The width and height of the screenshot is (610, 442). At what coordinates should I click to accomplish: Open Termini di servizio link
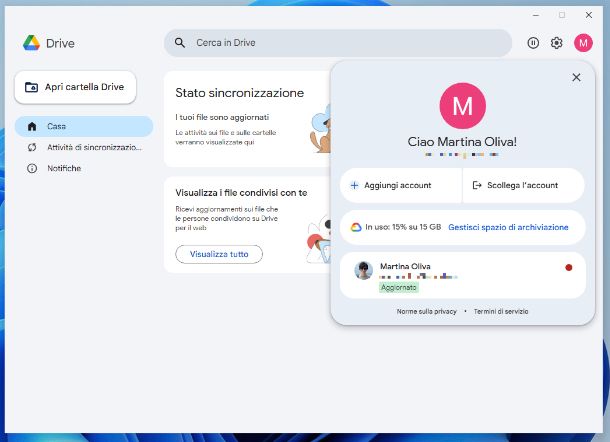(501, 311)
